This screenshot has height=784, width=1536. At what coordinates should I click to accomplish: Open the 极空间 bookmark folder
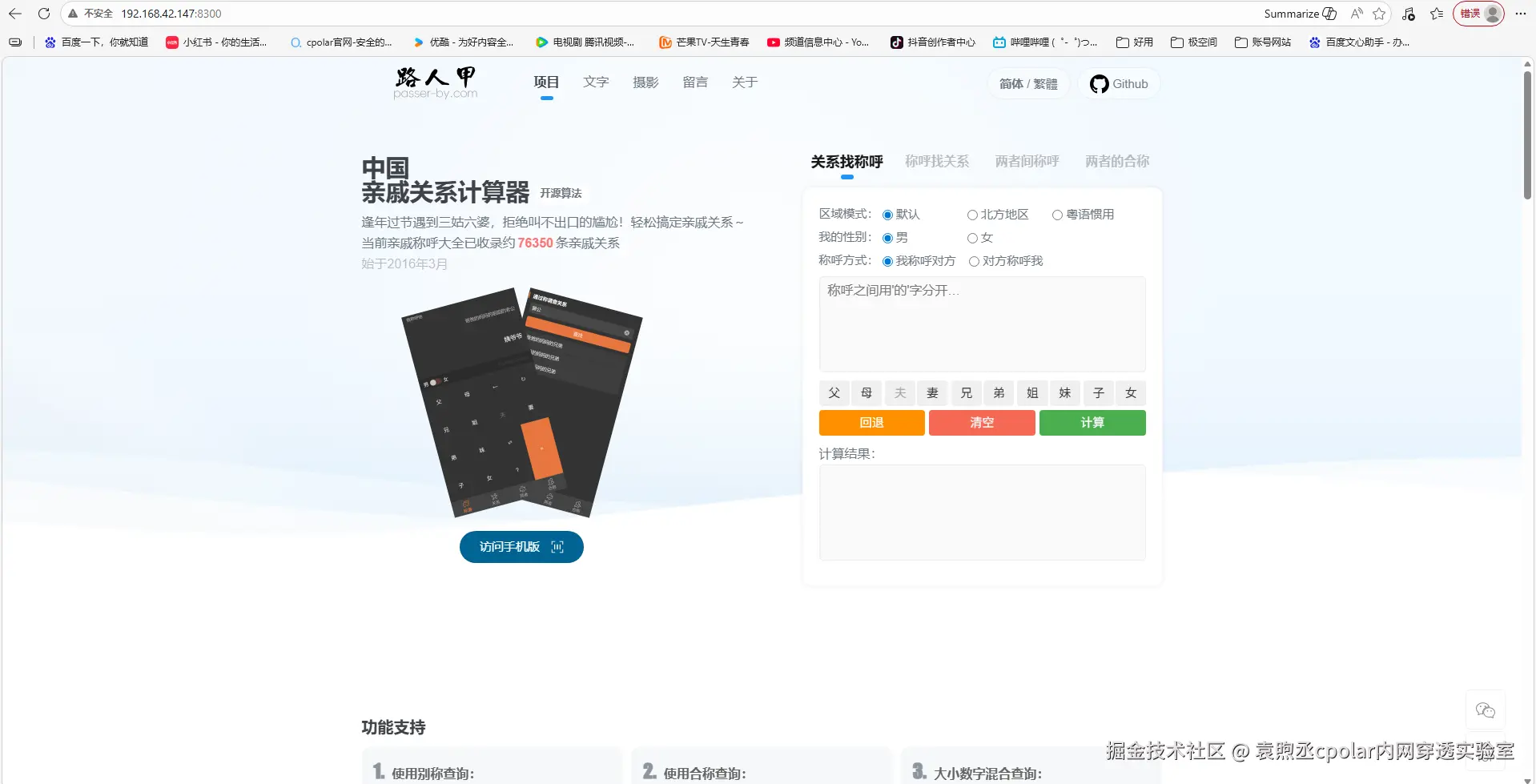coord(1193,42)
